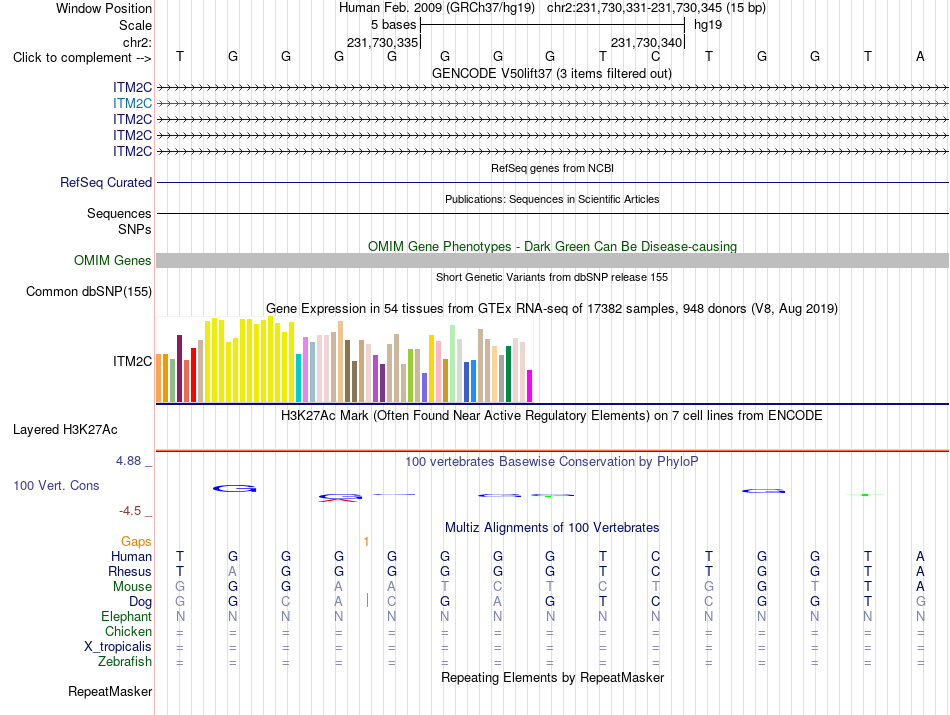Click the magenta last bar in GTEx chart
The width and height of the screenshot is (950, 715).
pyautogui.click(x=530, y=386)
